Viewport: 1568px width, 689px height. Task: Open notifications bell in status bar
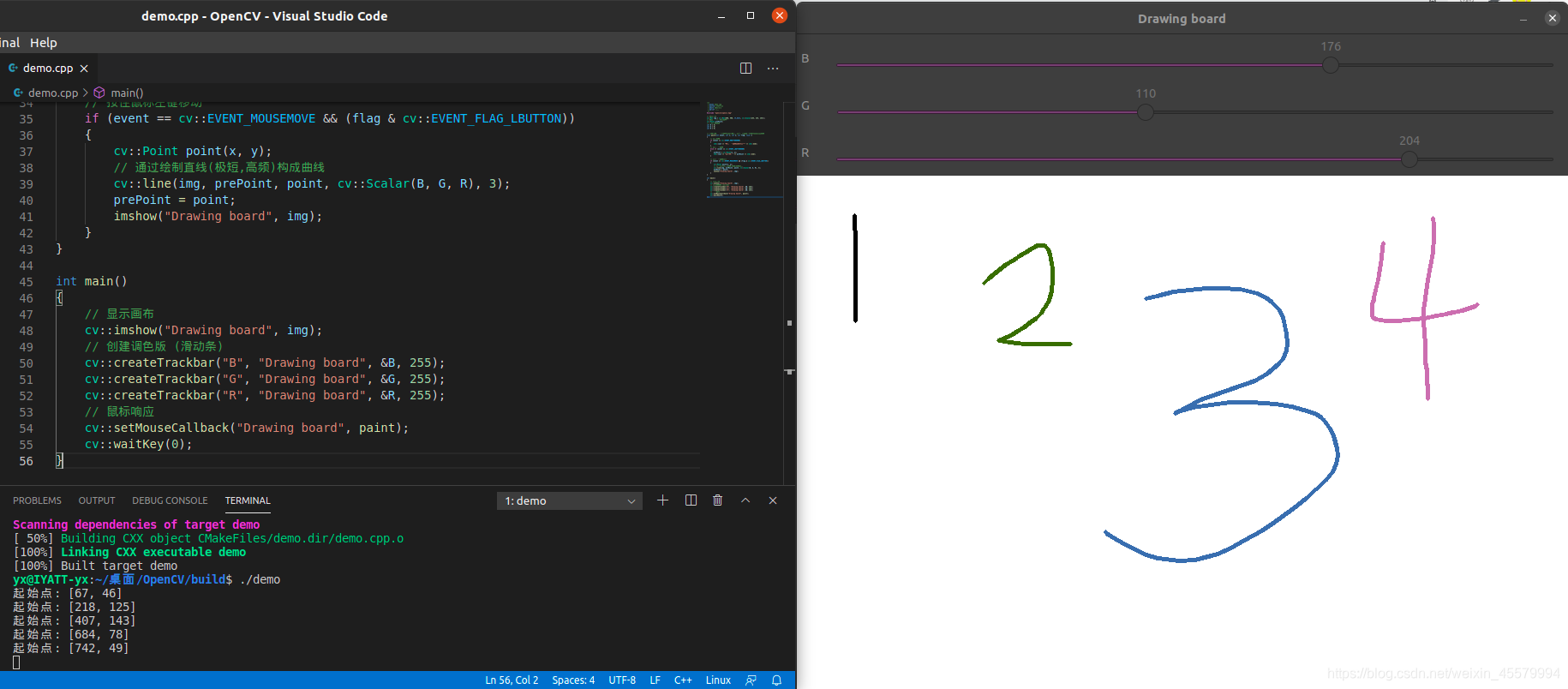(777, 680)
